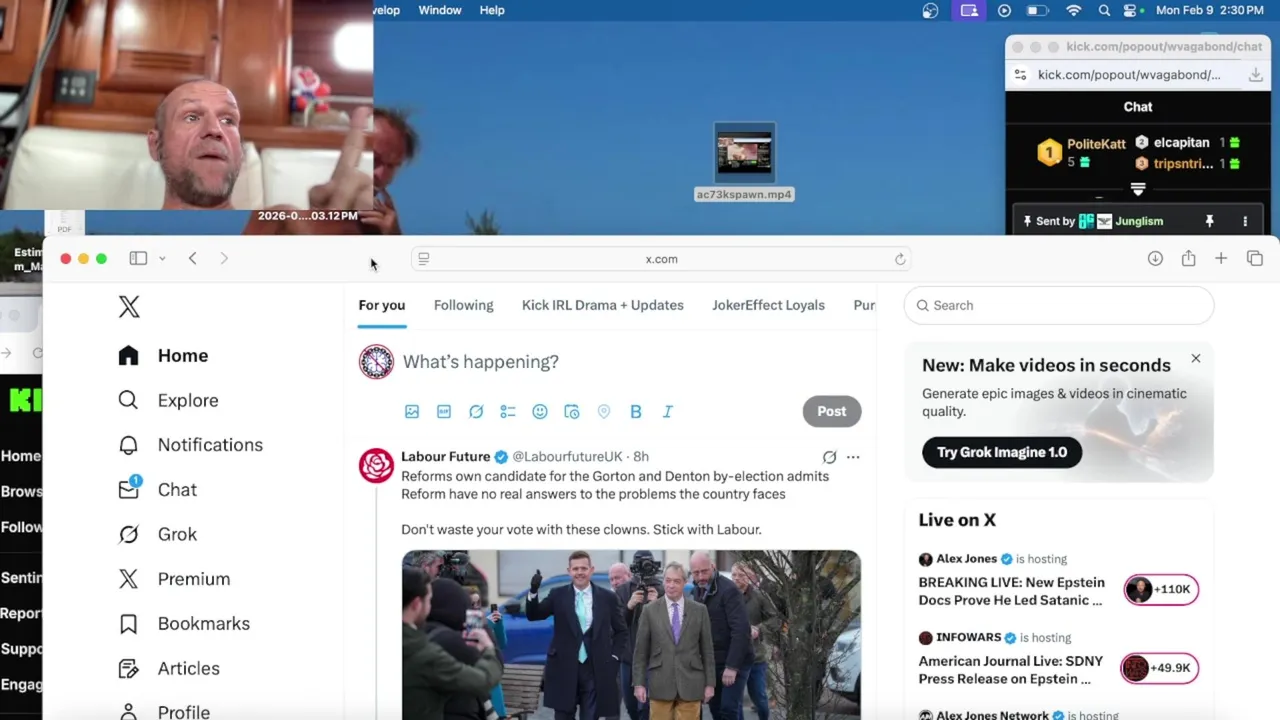Click X Search field
Viewport: 1280px width, 720px height.
(1059, 305)
